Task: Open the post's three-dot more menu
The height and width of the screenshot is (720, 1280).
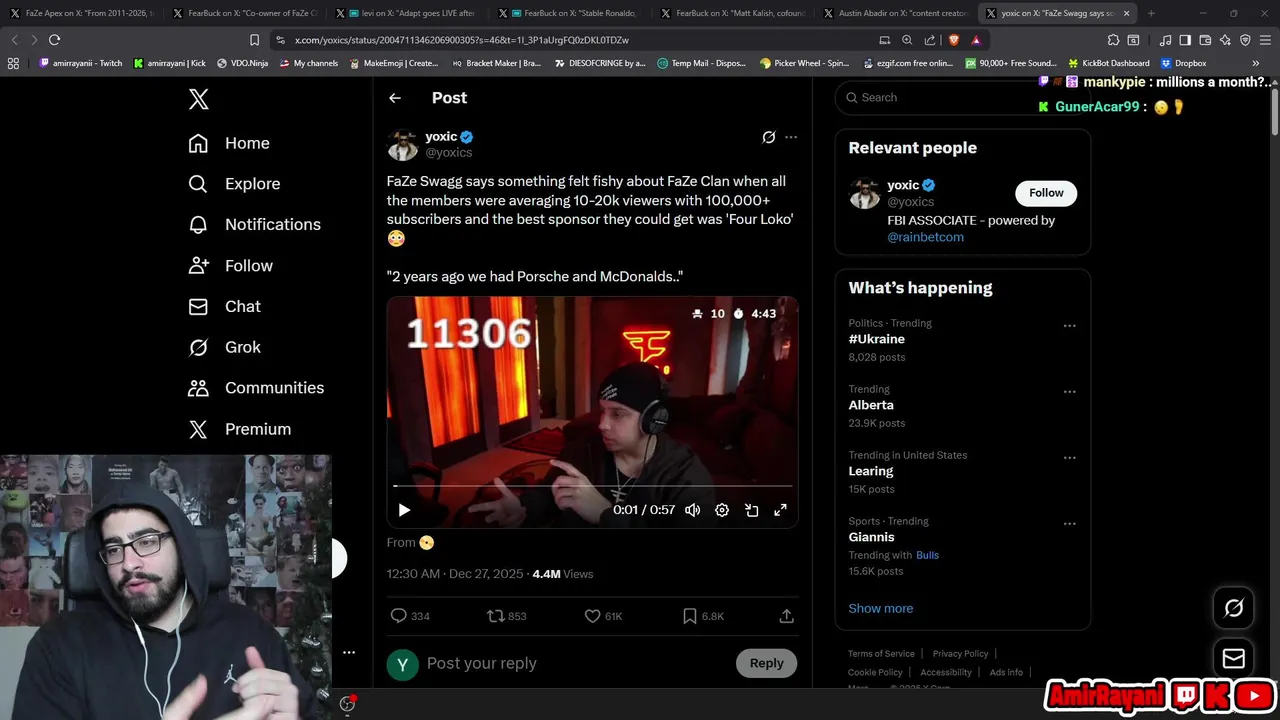Action: [x=791, y=137]
